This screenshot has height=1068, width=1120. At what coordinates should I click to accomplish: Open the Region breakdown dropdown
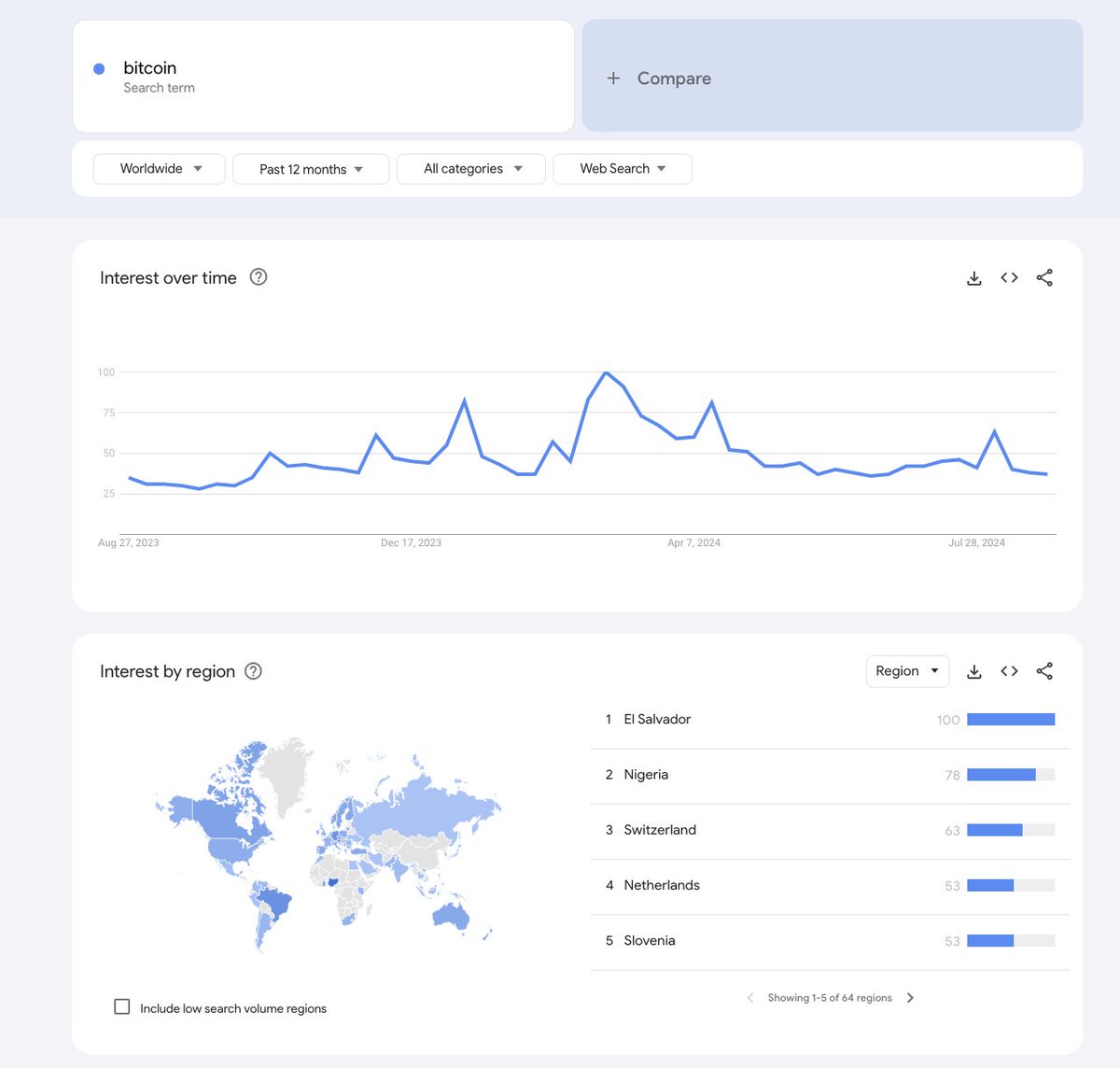907,671
